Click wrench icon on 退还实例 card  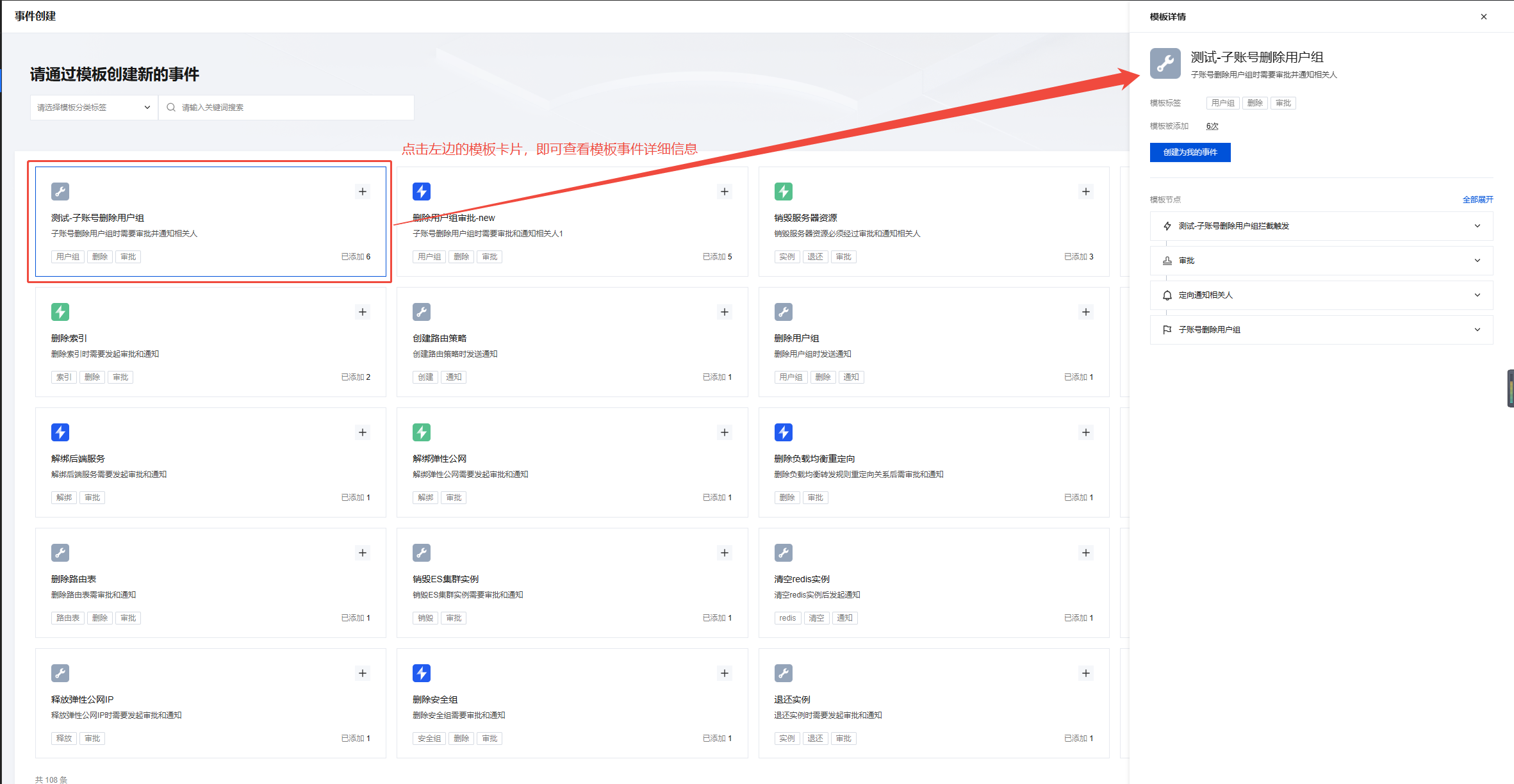click(783, 673)
